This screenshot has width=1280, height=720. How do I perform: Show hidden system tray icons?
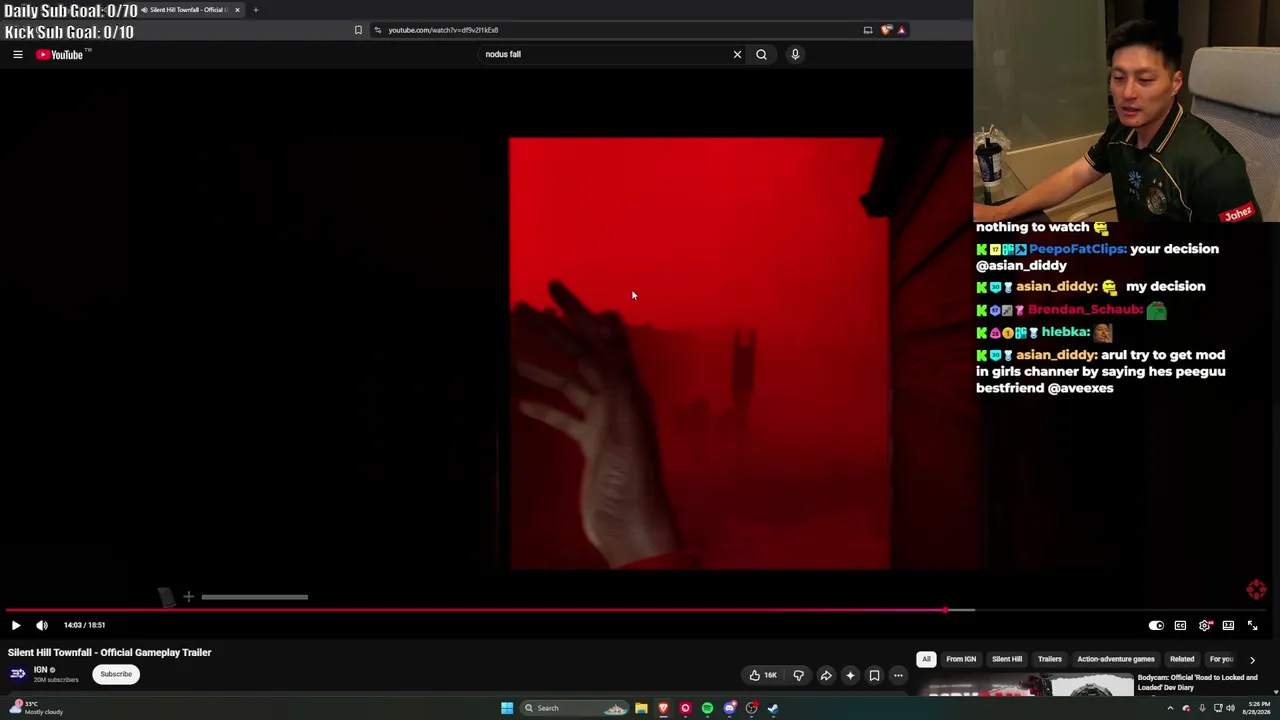click(1170, 708)
